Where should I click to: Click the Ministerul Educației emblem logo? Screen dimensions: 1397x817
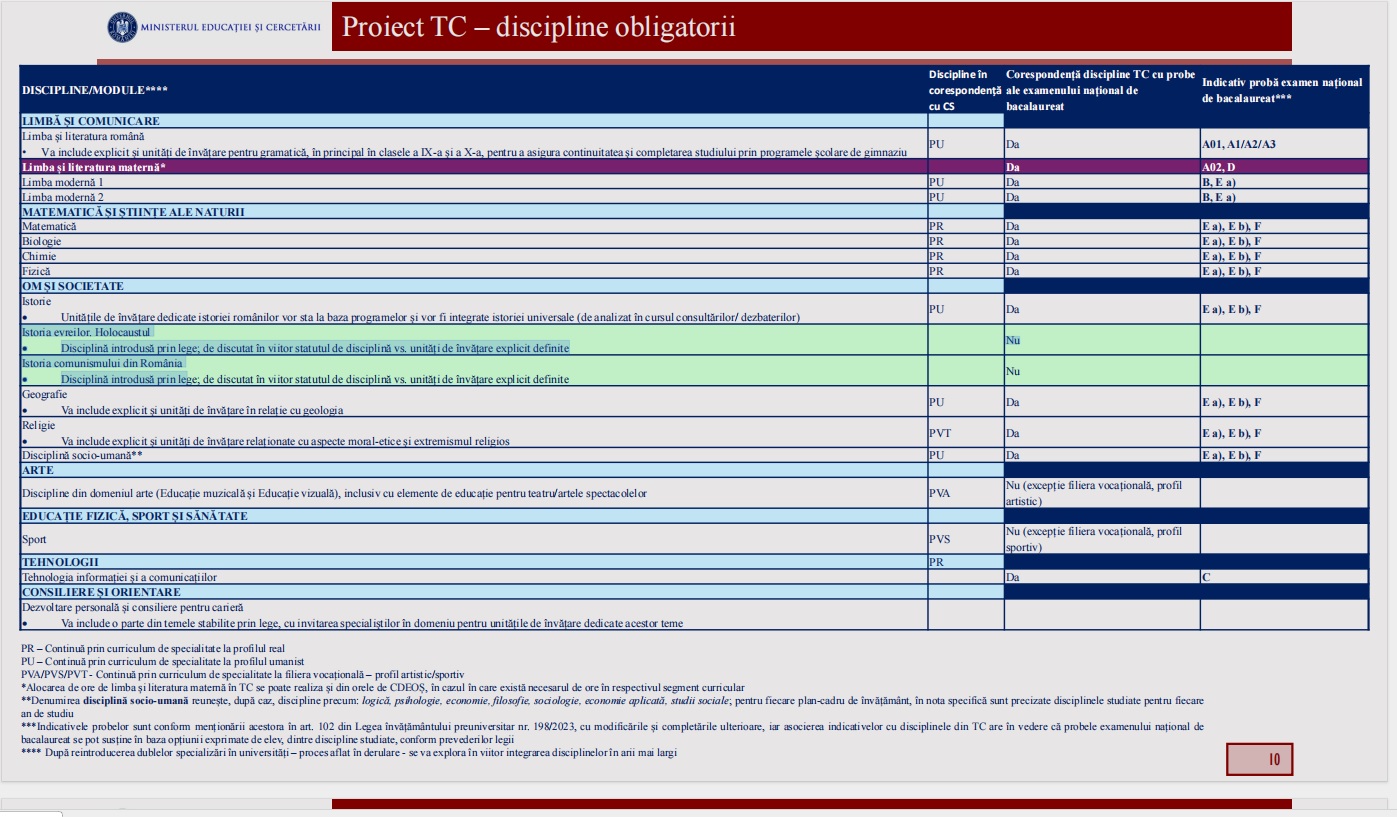119,26
